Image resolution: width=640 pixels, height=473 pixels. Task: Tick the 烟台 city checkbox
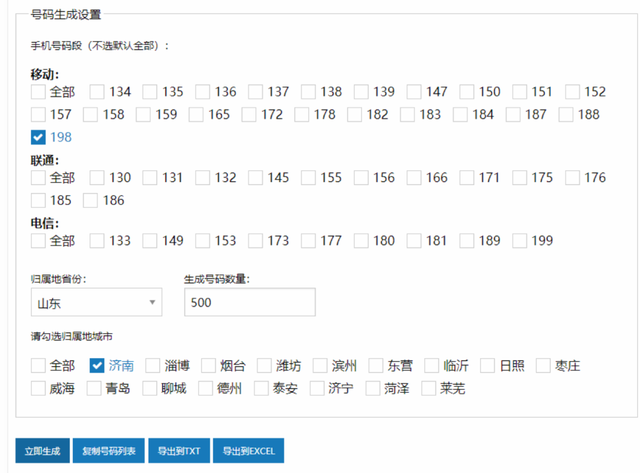(x=208, y=366)
